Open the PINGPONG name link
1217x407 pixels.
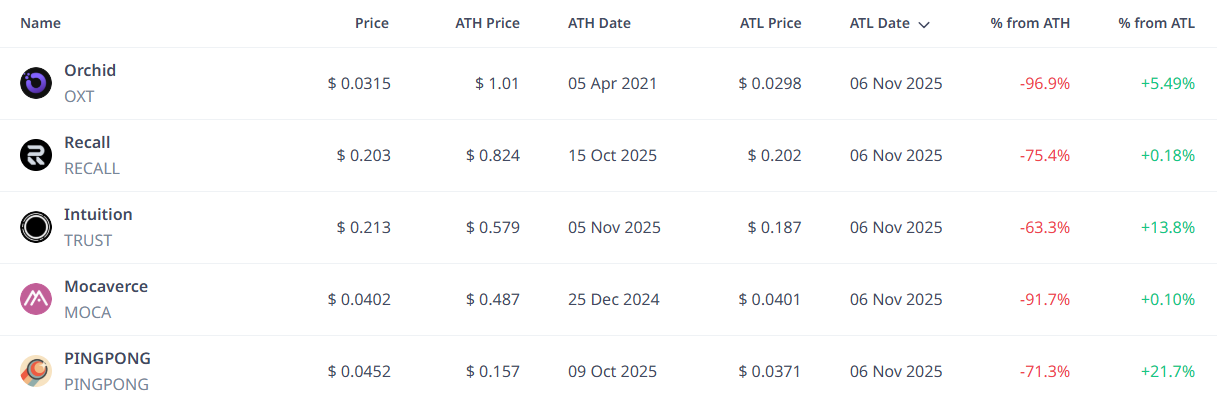tap(107, 359)
